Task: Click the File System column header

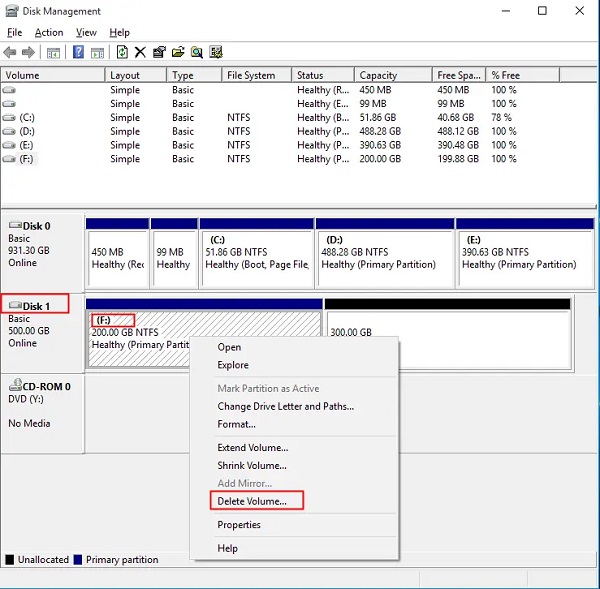Action: (250, 75)
